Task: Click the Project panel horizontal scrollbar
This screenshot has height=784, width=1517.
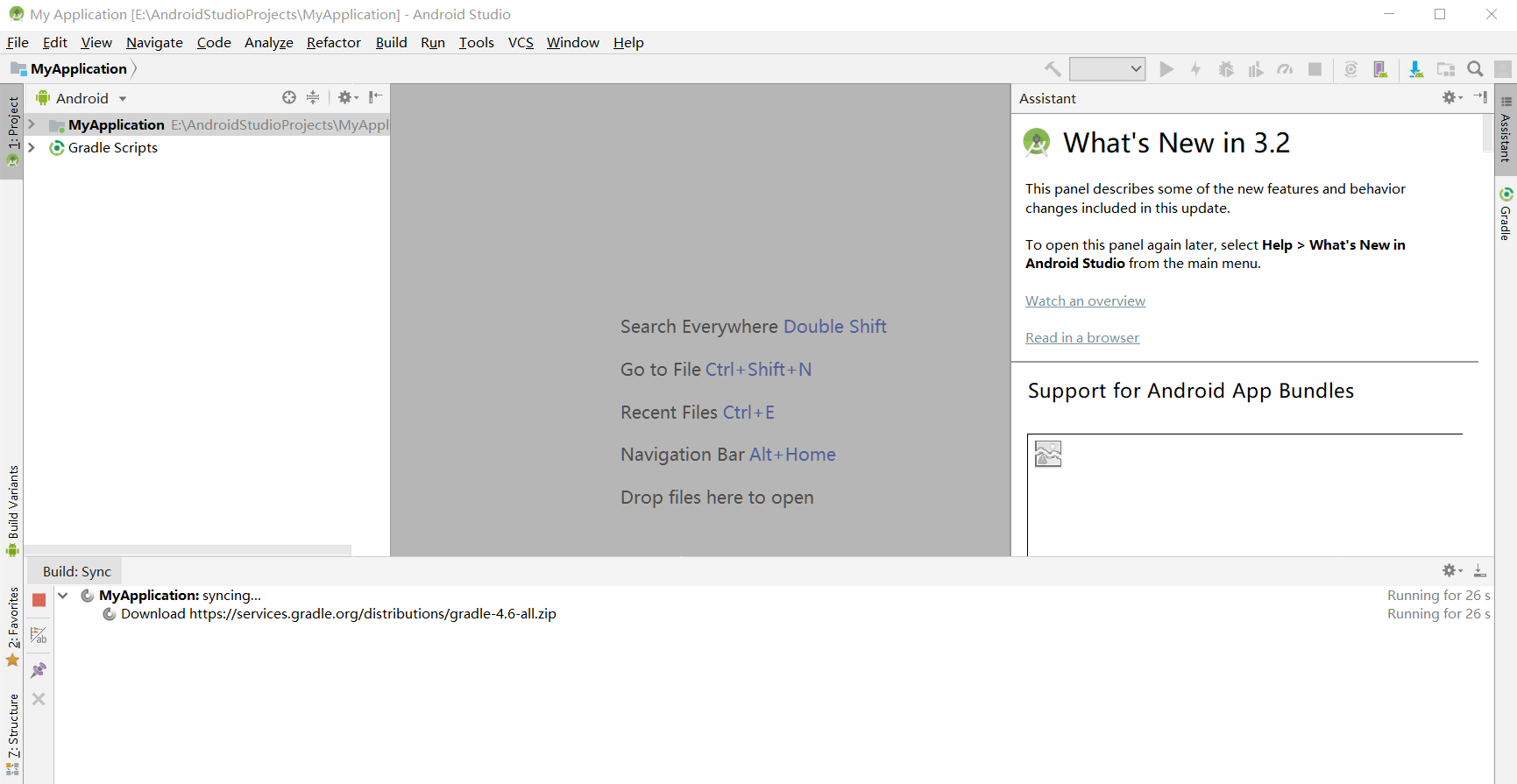Action: click(x=188, y=550)
